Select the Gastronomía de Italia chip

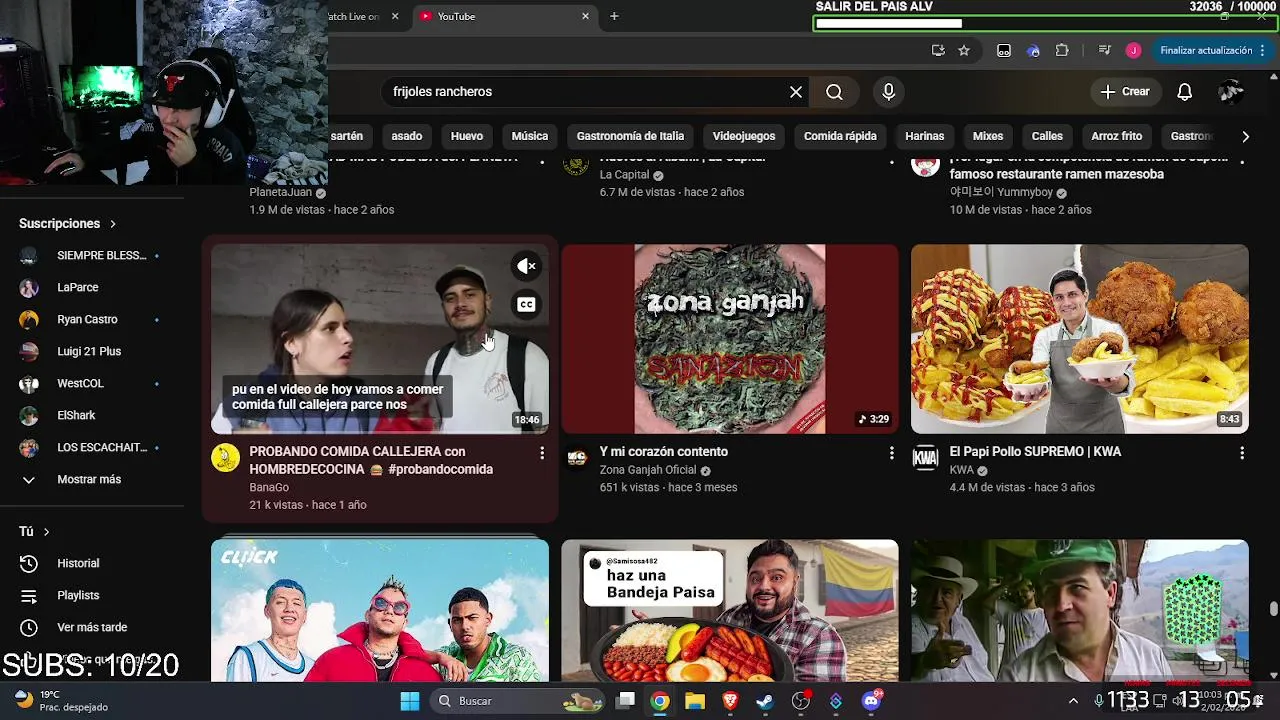tap(630, 136)
